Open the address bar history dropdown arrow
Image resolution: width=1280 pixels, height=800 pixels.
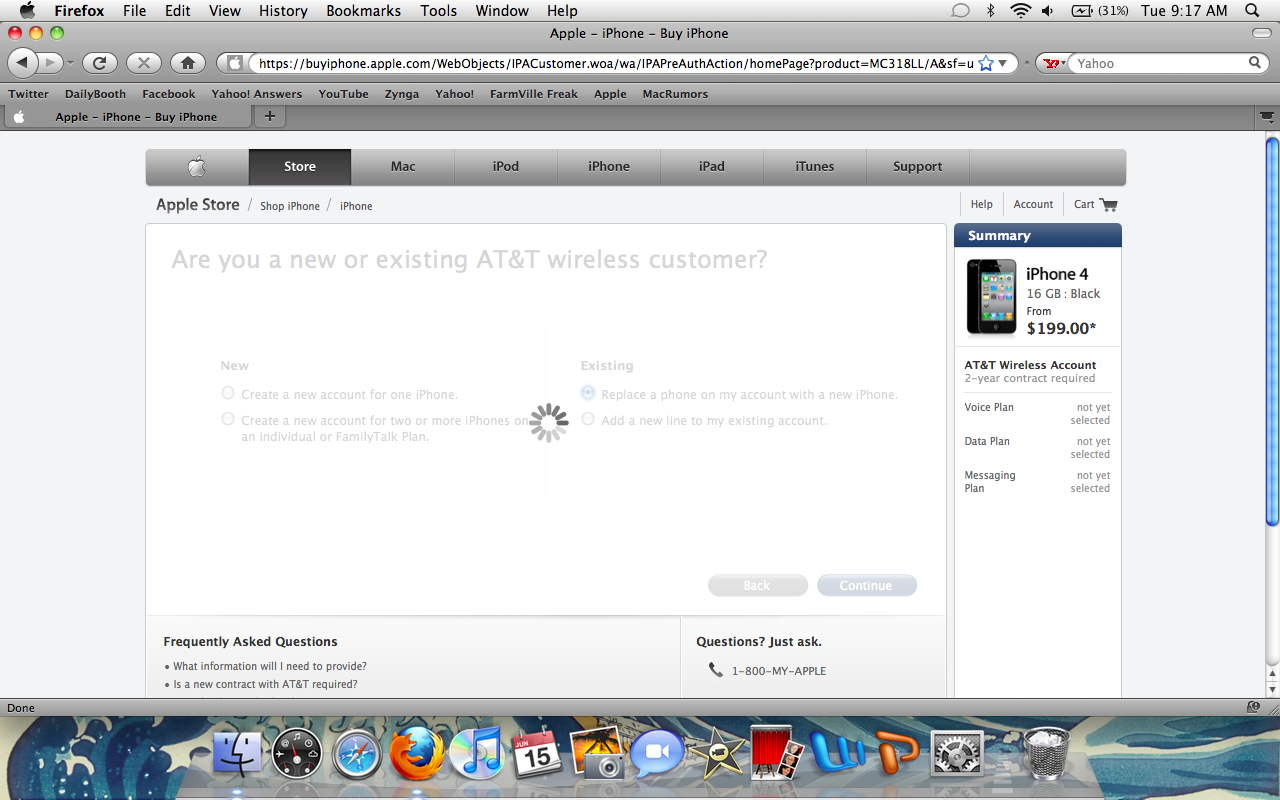pyautogui.click(x=1005, y=63)
